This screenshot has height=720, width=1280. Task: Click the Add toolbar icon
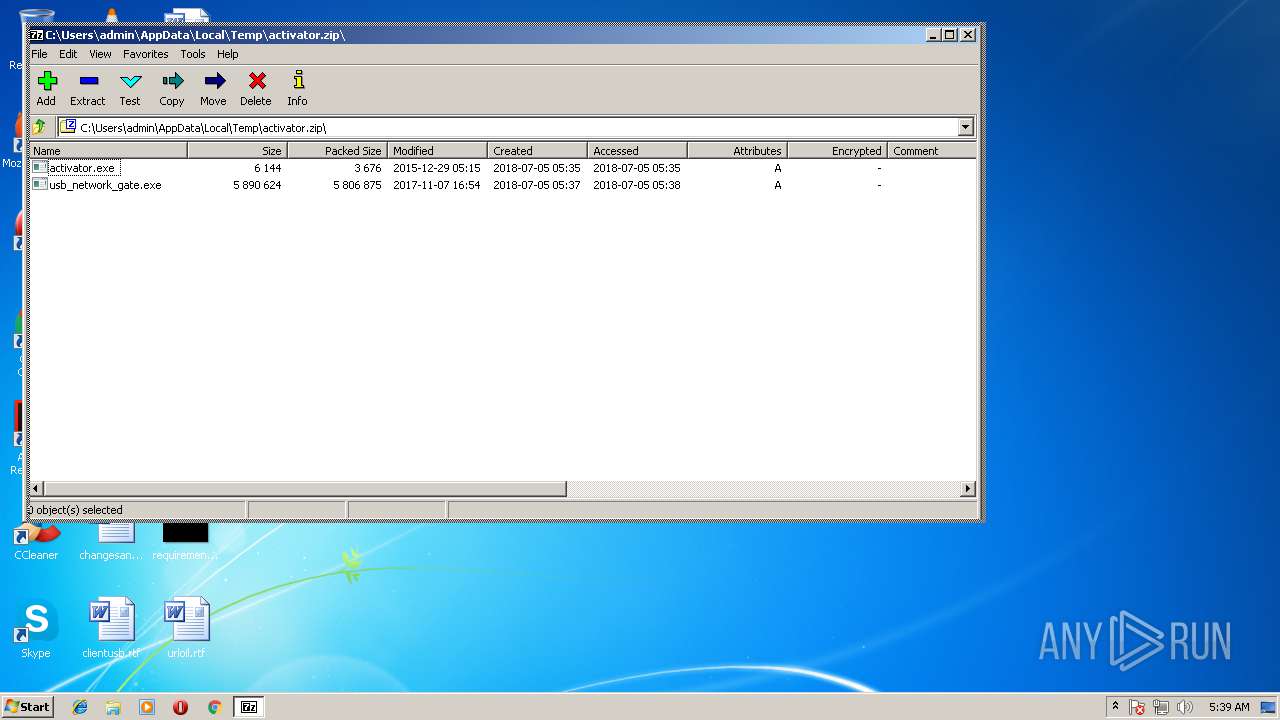point(47,81)
